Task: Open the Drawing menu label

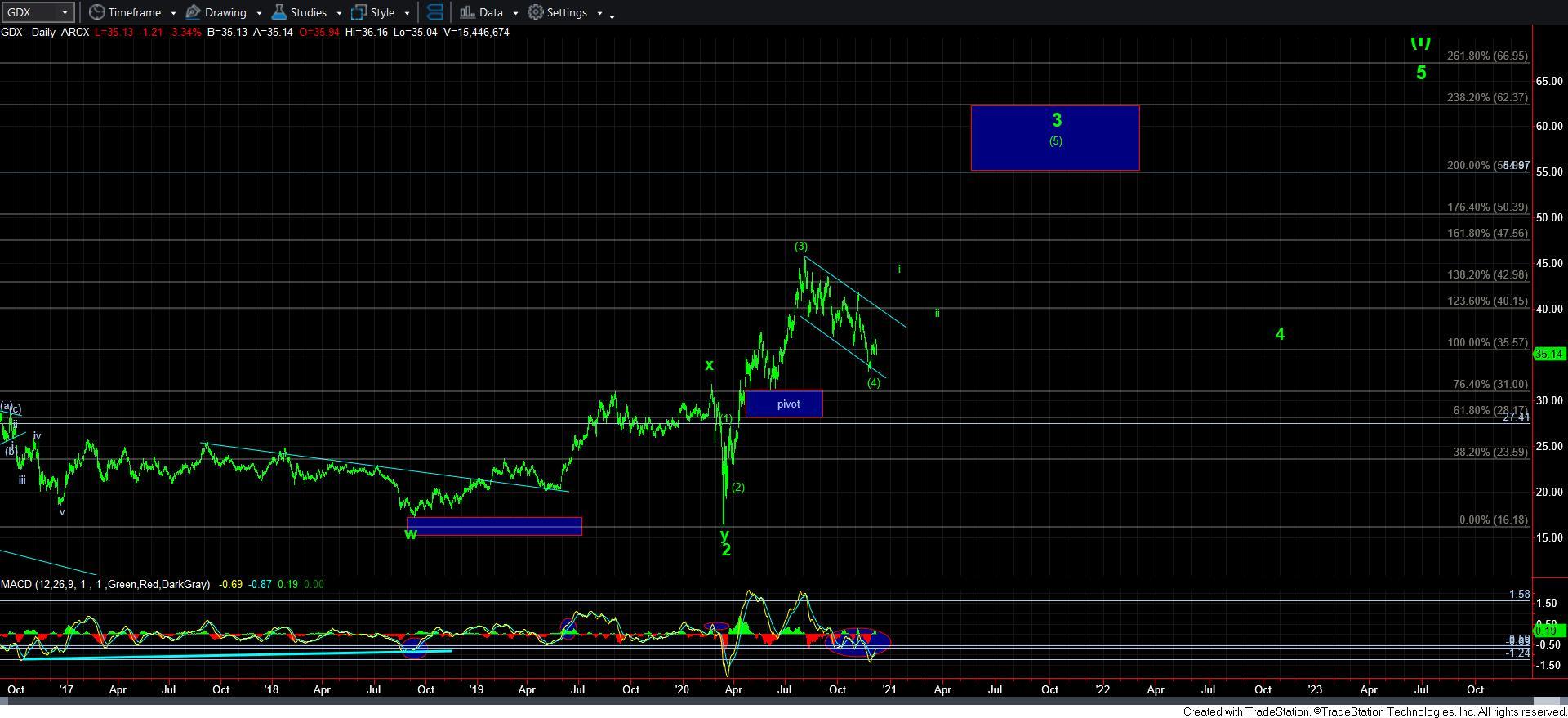Action: pos(225,12)
